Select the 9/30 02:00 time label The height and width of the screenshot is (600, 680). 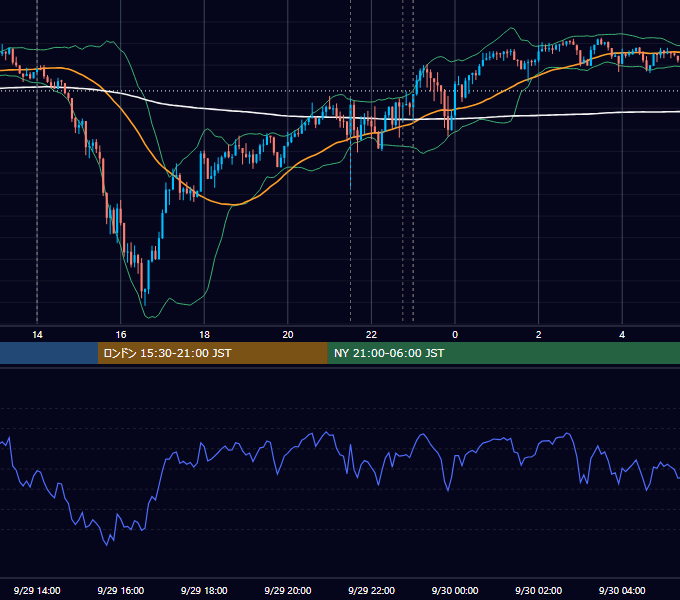click(x=538, y=590)
